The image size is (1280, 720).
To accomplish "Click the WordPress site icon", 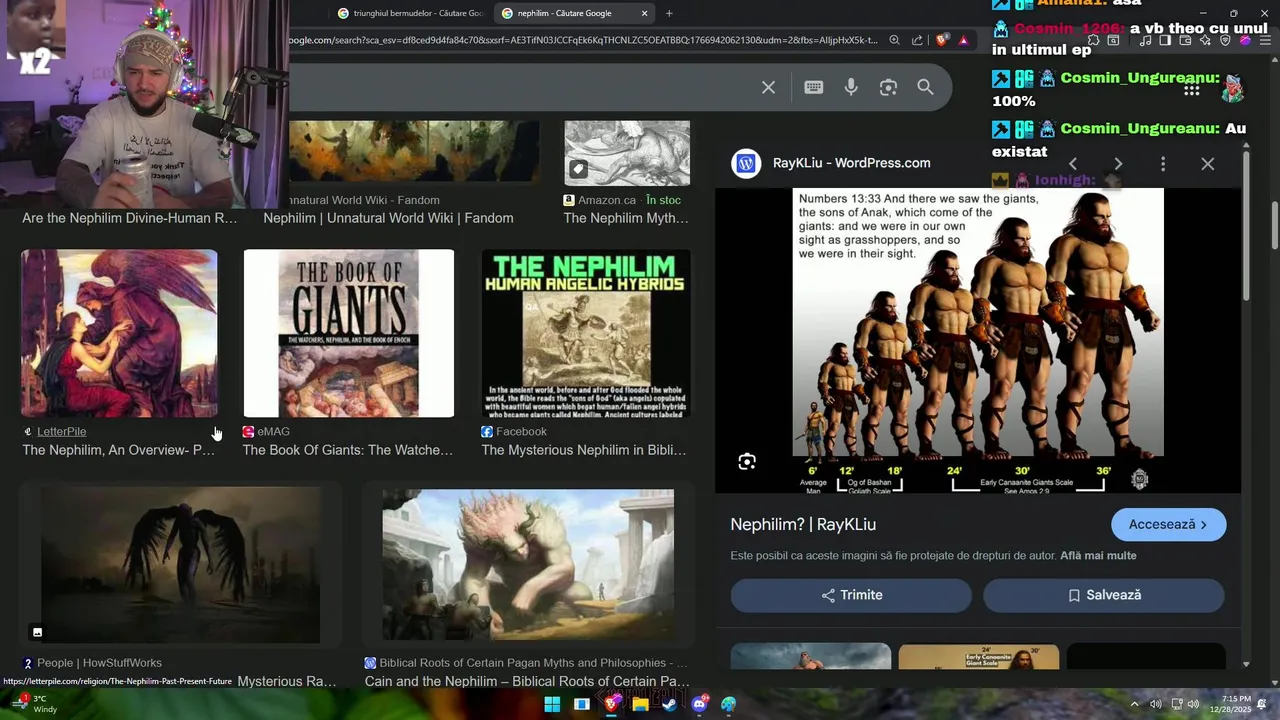I will (746, 164).
